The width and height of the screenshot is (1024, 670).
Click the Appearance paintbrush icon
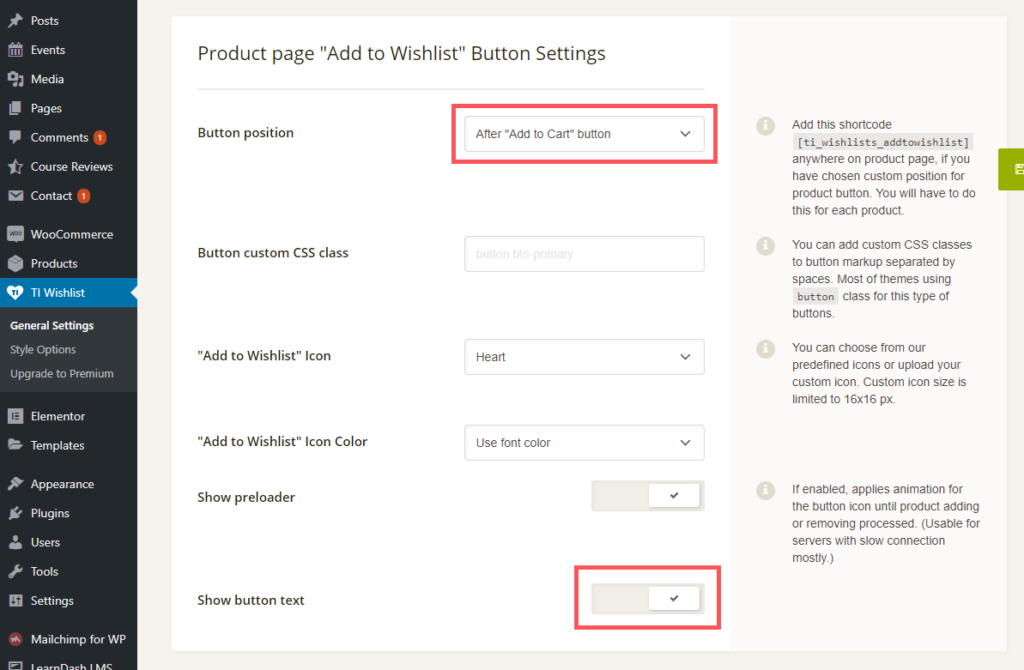(x=15, y=484)
